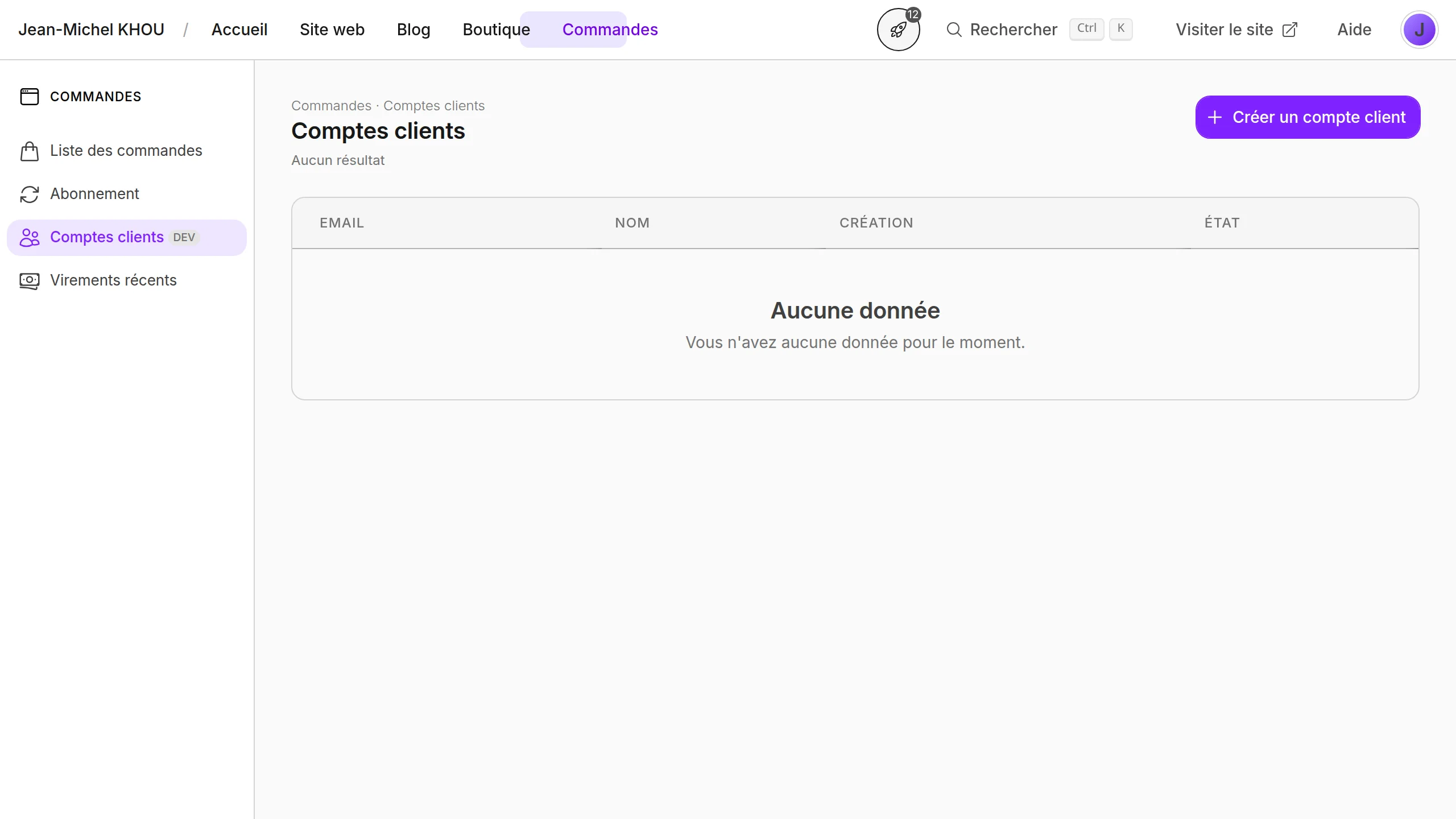Image resolution: width=1456 pixels, height=819 pixels.
Task: Click the Commandes breadcrumb link
Action: pos(331,106)
